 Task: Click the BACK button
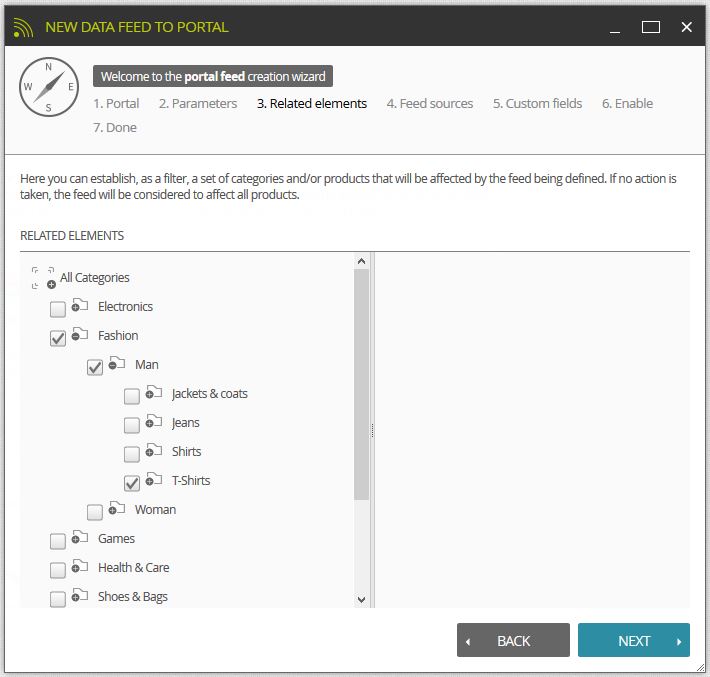coord(513,640)
